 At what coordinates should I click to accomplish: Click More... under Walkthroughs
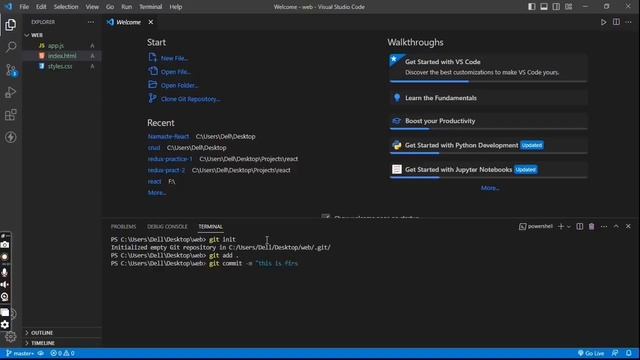pos(490,188)
